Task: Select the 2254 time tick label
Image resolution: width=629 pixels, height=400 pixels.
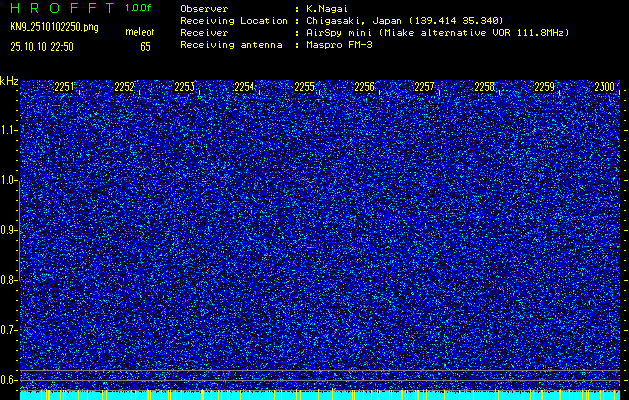Action: (244, 87)
